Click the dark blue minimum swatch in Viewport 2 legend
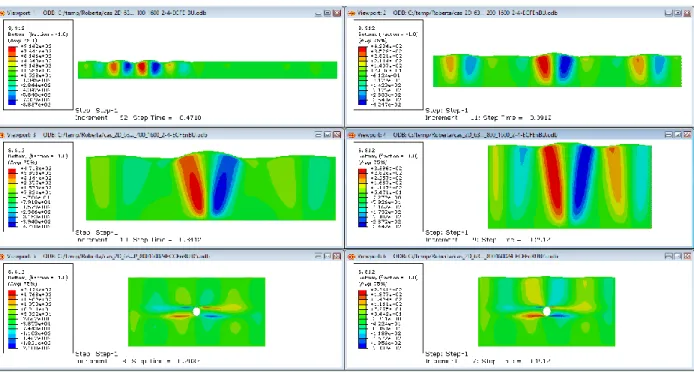The width and height of the screenshot is (694, 372). (x=362, y=102)
